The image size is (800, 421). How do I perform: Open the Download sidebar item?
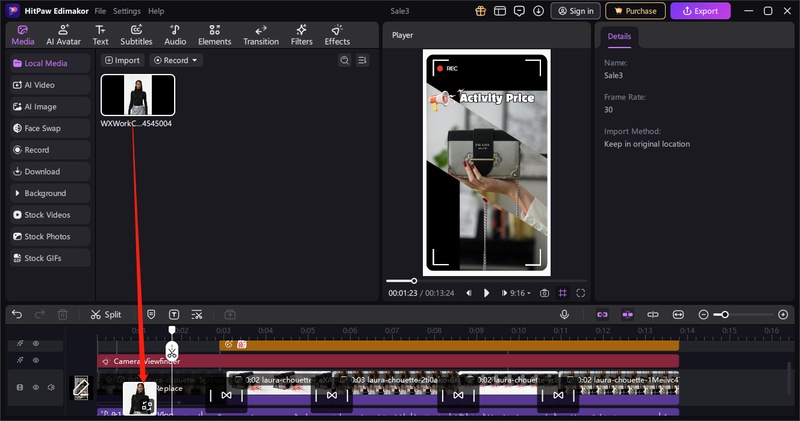[x=50, y=171]
